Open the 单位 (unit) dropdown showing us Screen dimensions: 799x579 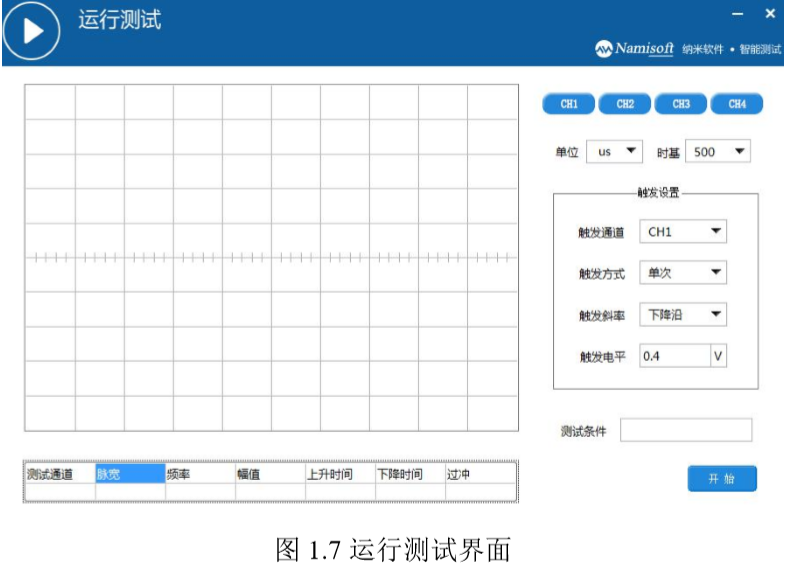[614, 152]
